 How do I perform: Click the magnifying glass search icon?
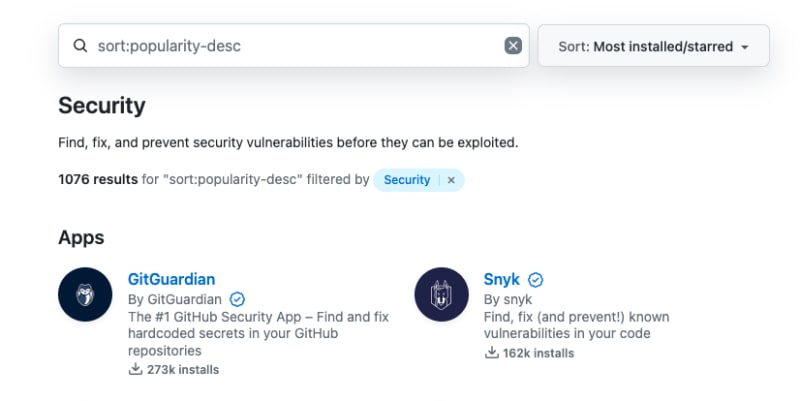pos(80,46)
